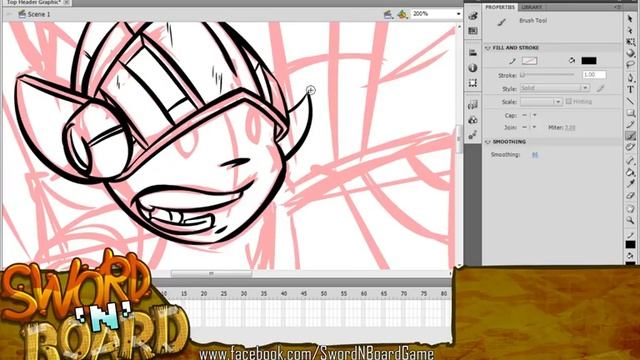Select the Rectangle tool
640x360 pixels.
pos(630,113)
